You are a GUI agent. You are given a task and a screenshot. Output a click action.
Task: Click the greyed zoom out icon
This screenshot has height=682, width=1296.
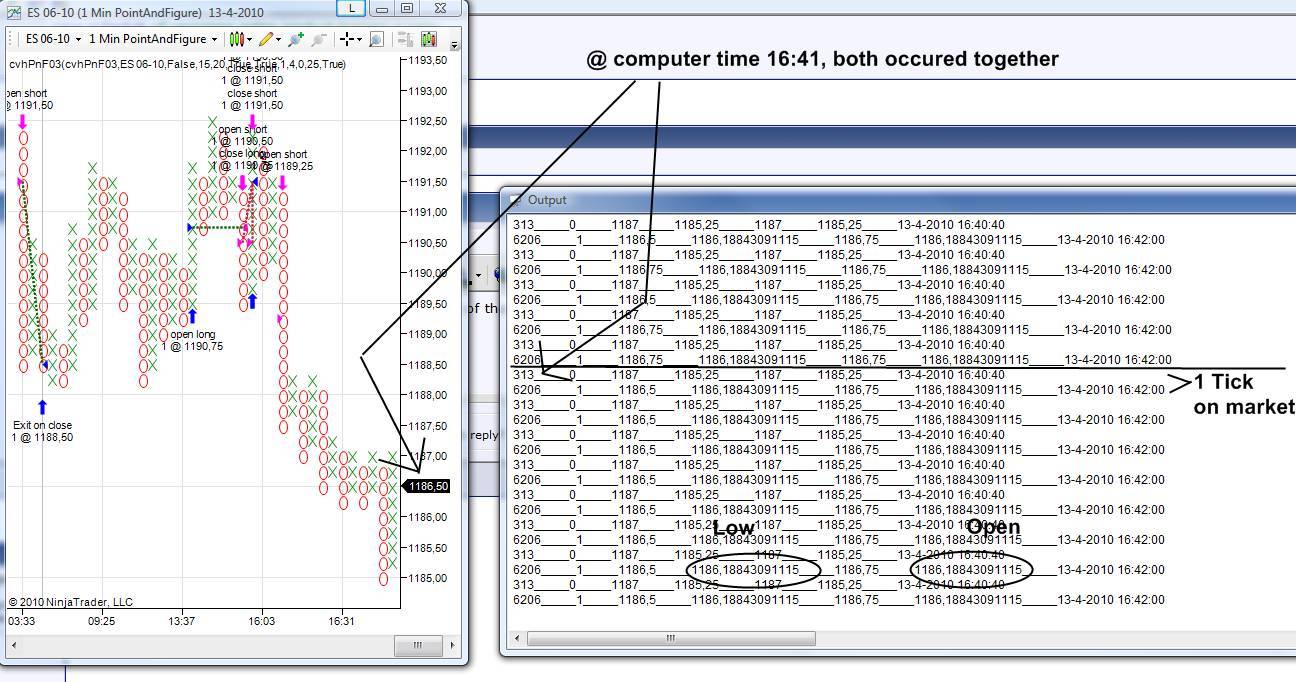pyautogui.click(x=319, y=39)
